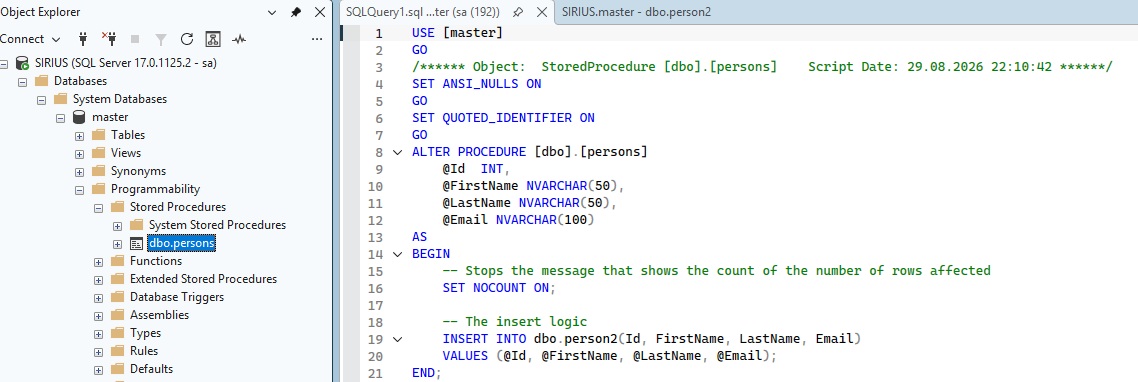Click the dbo.persons stored procedure icon
Screen dimensions: 1138x382
coord(136,243)
